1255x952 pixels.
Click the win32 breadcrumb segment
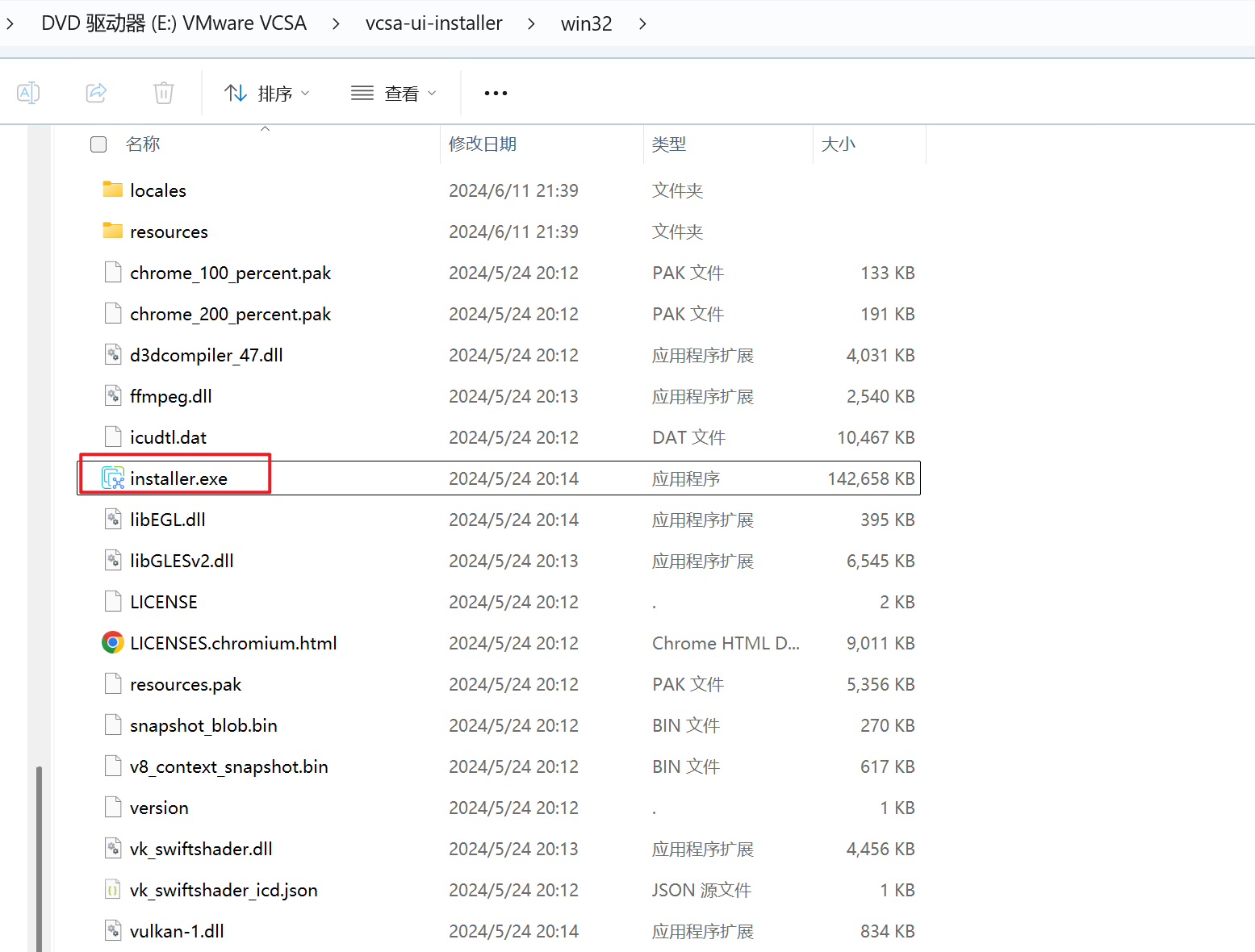click(587, 23)
